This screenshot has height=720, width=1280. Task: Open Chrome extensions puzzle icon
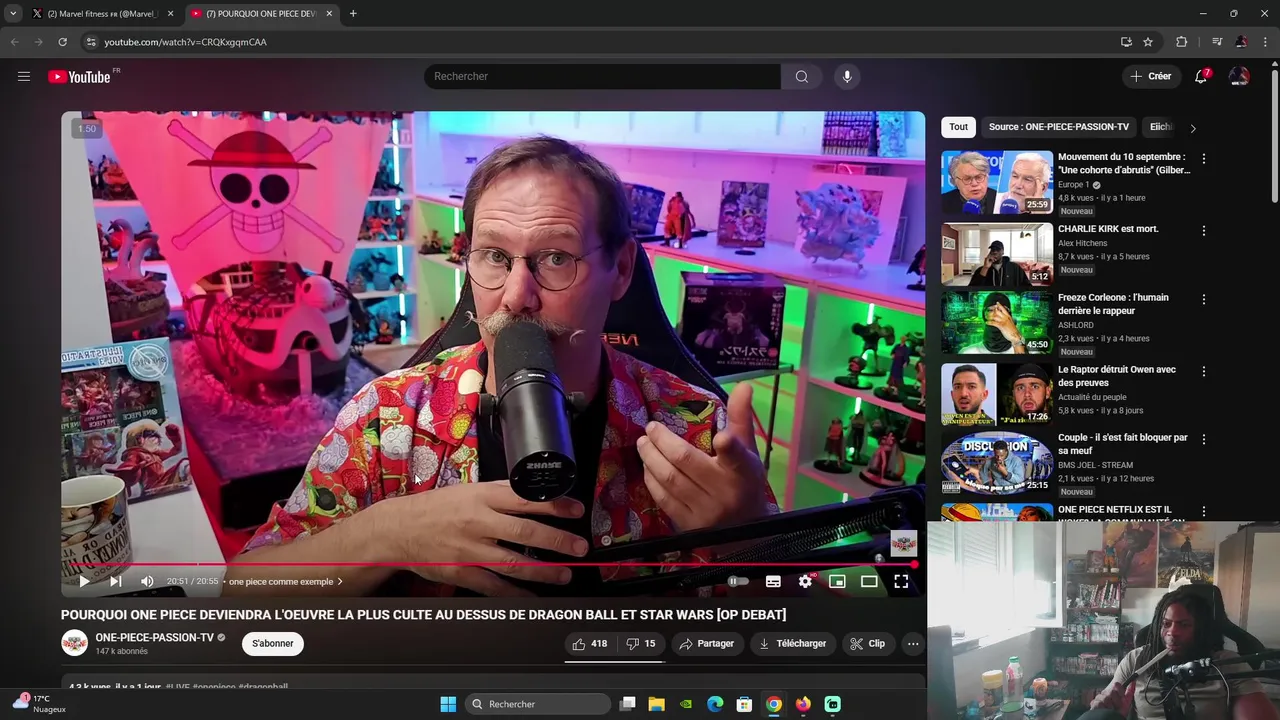pos(1181,42)
